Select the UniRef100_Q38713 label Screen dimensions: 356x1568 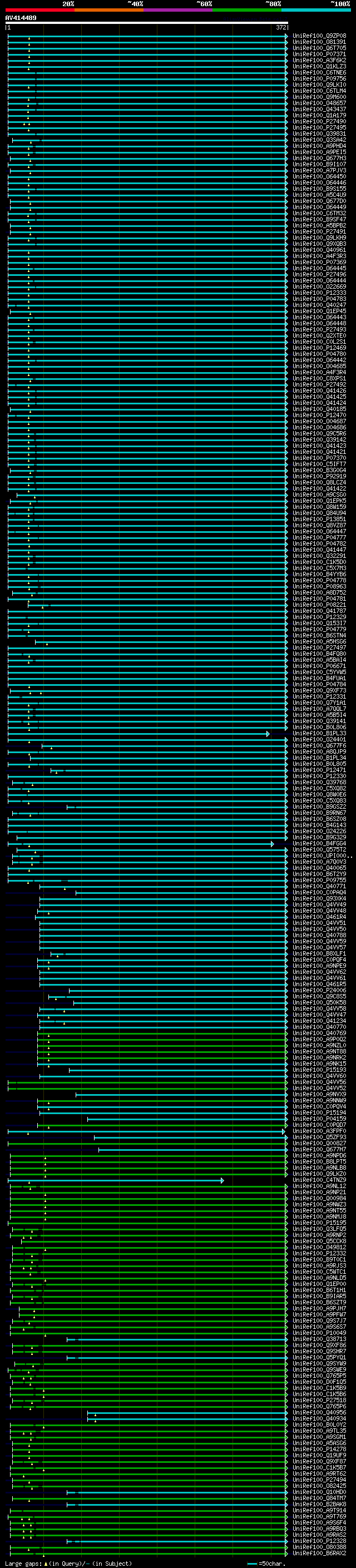pos(319,1339)
